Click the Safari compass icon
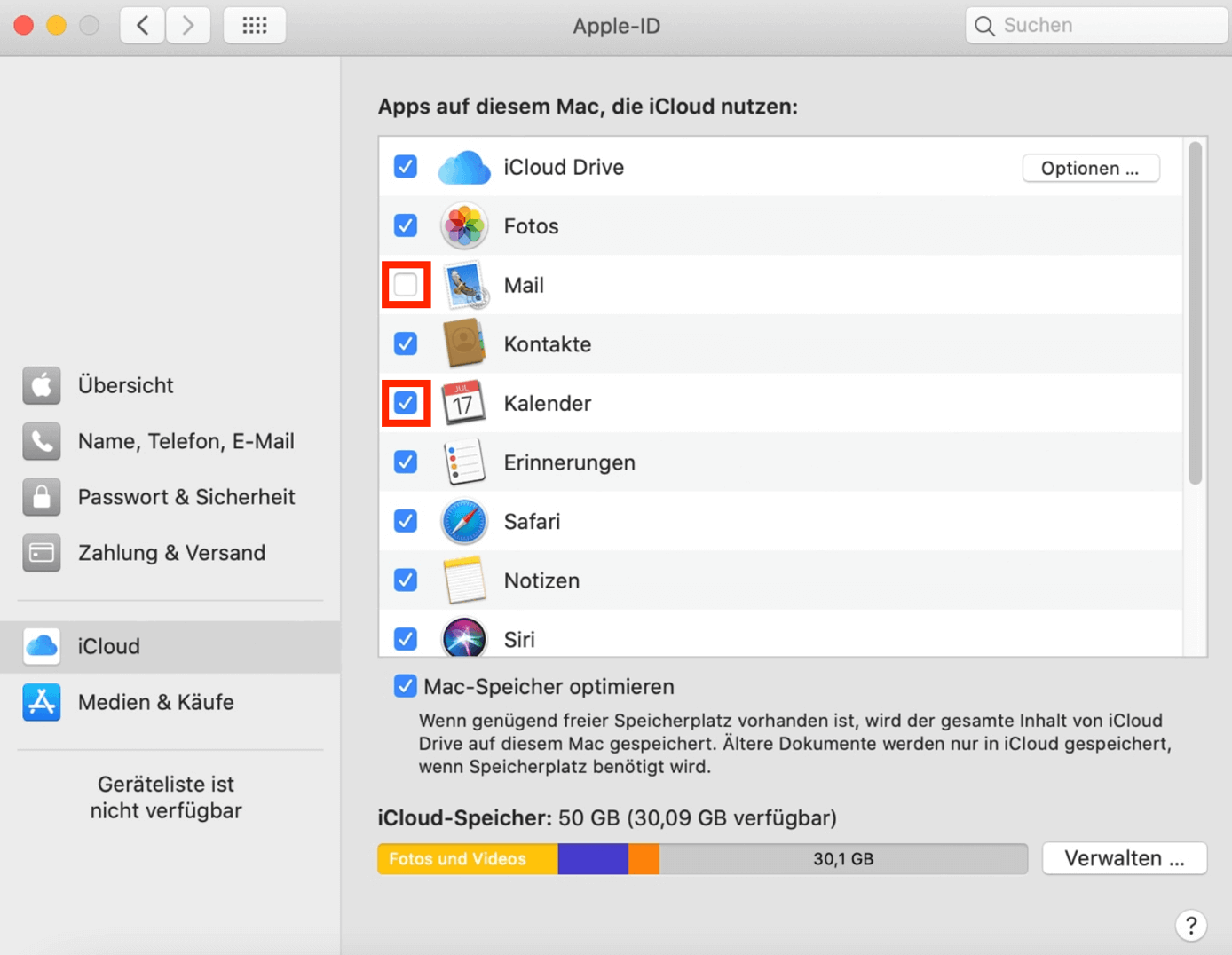This screenshot has height=955, width=1232. (464, 521)
